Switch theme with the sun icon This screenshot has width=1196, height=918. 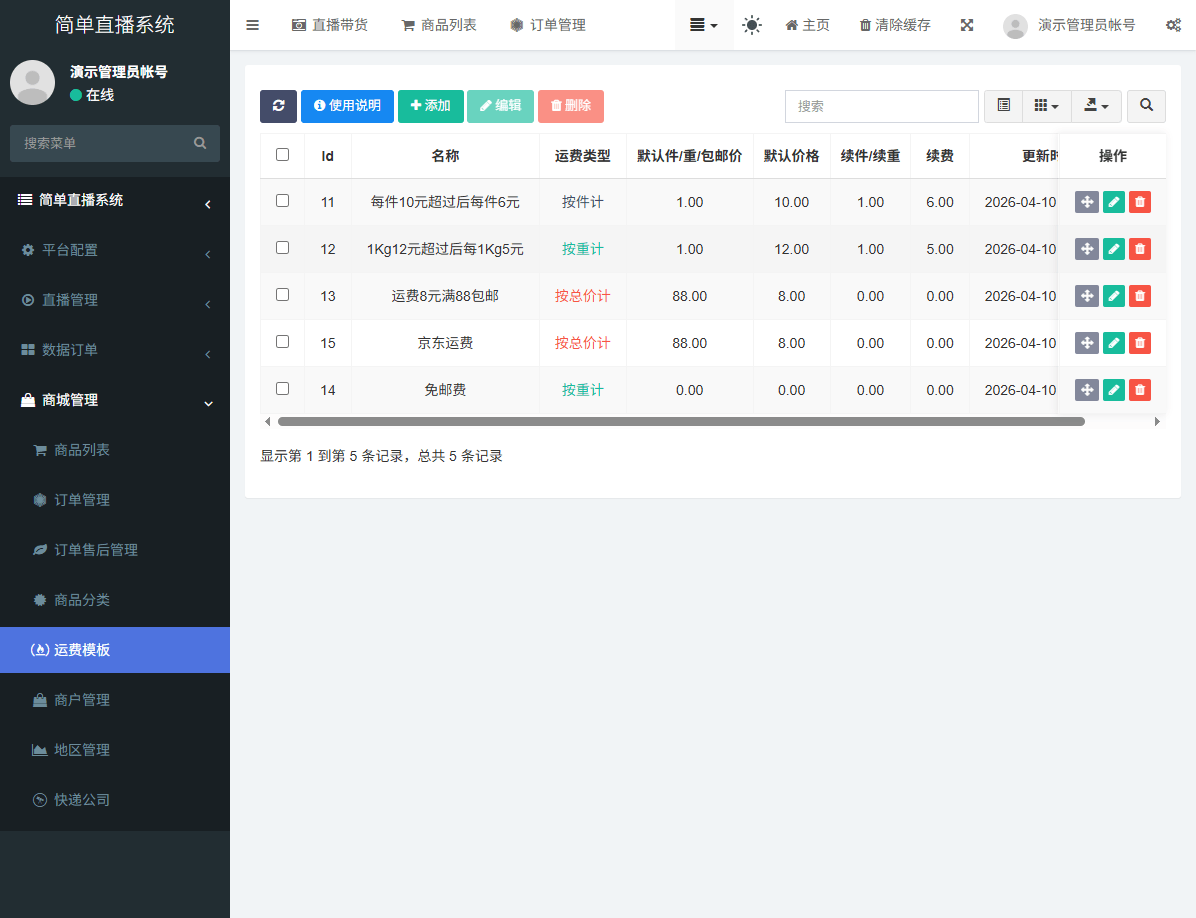pyautogui.click(x=751, y=25)
